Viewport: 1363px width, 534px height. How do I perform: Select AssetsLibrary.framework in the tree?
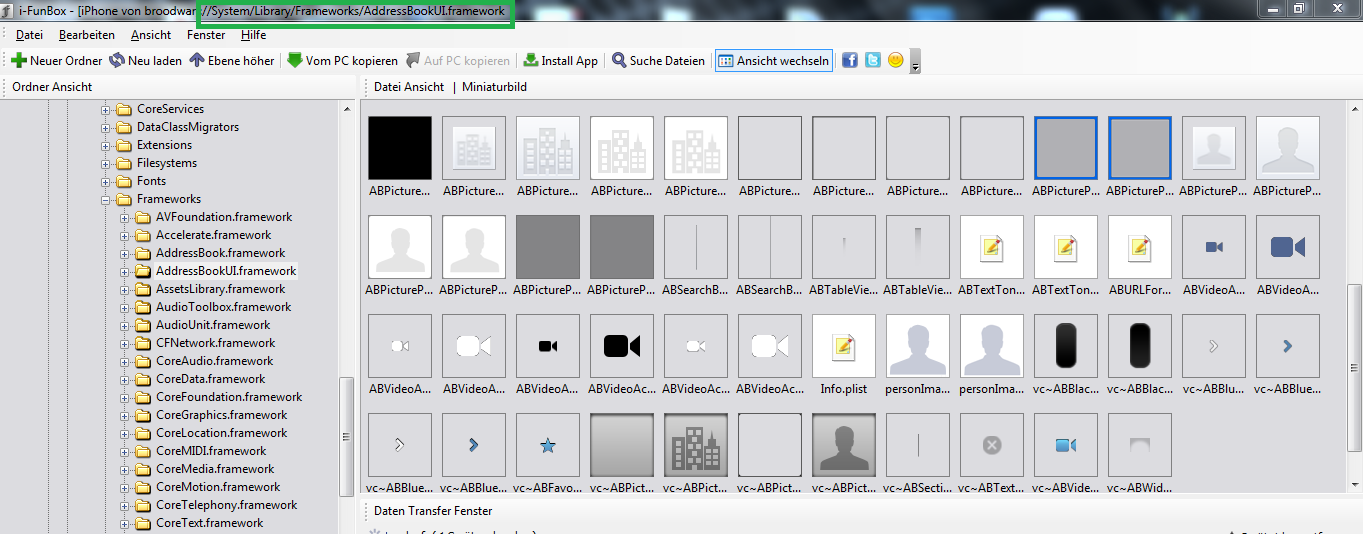[220, 289]
